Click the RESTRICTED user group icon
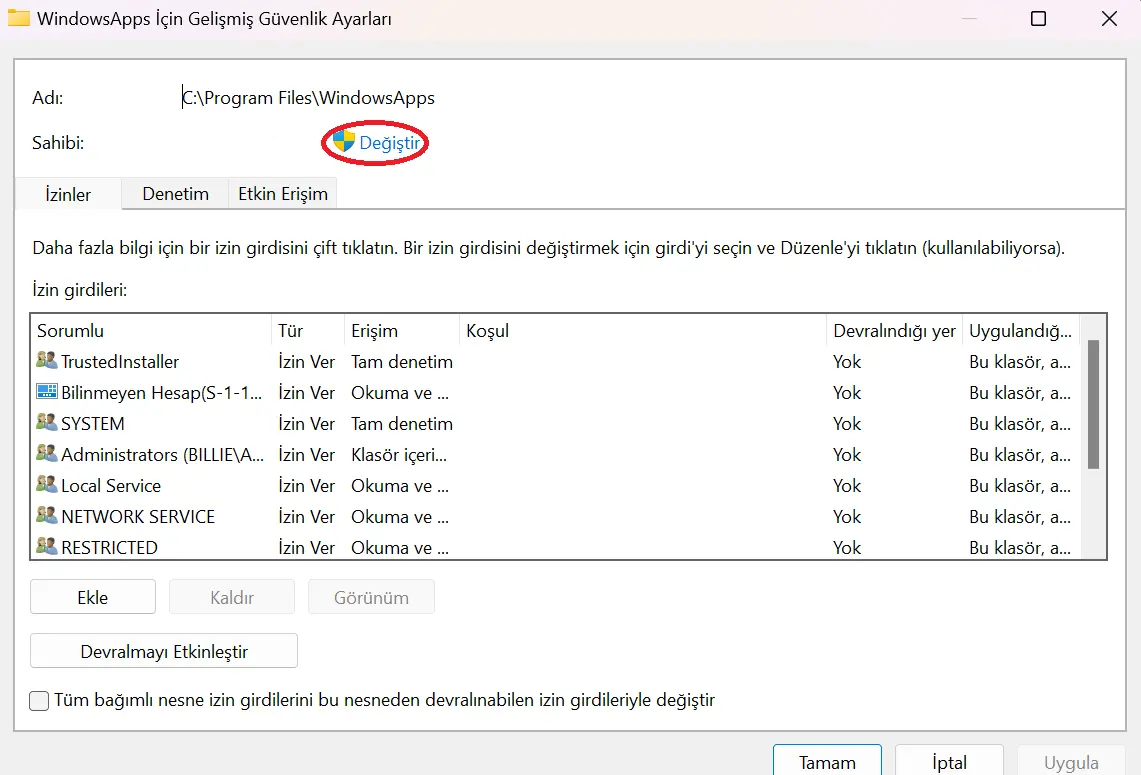The height and width of the screenshot is (775, 1141). pyautogui.click(x=47, y=545)
